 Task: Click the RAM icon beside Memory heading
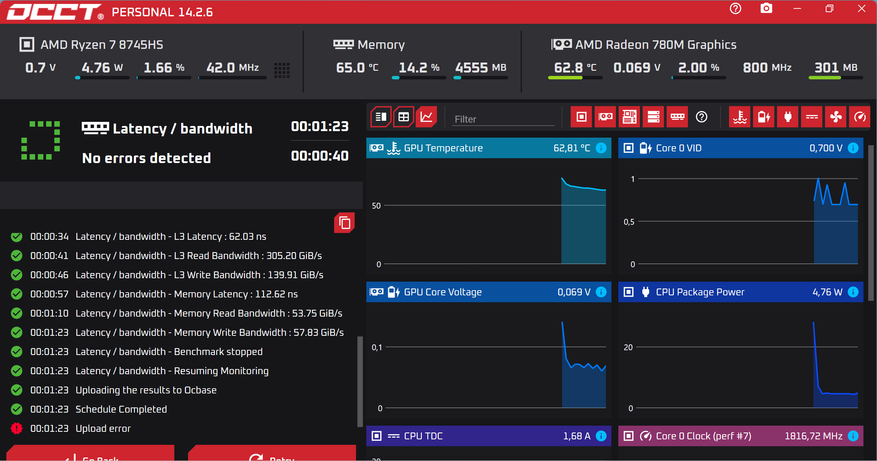tap(343, 44)
